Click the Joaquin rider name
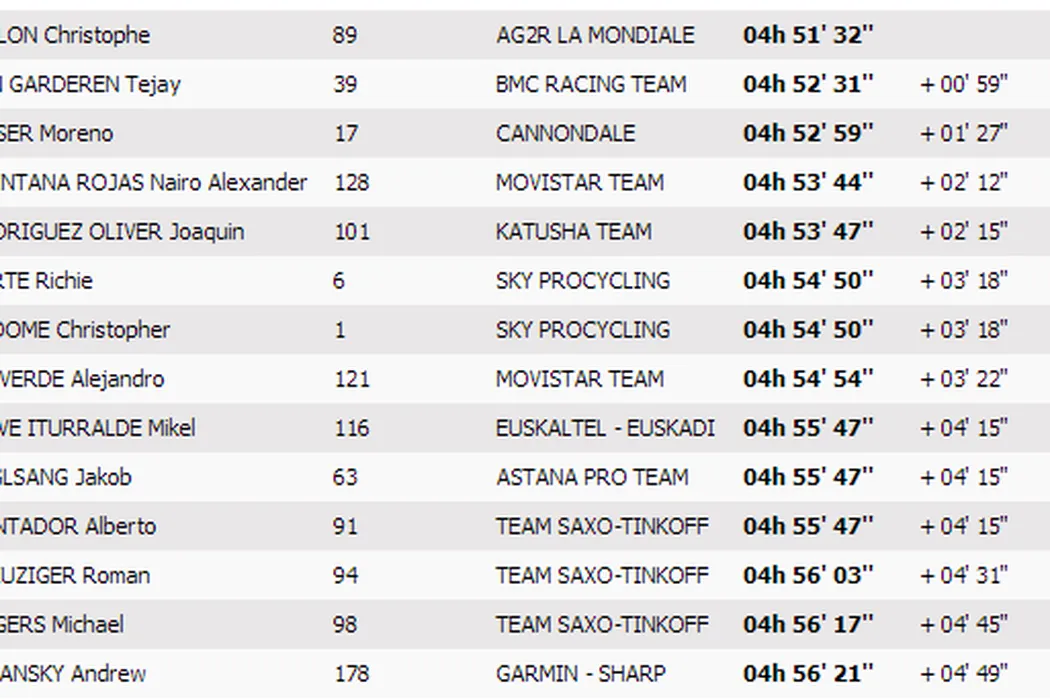 122,231
